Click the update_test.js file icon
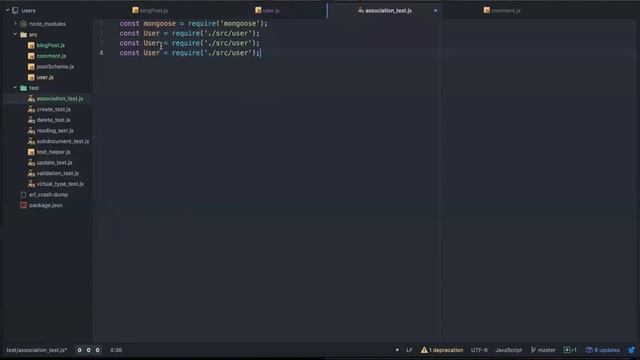Image resolution: width=640 pixels, height=360 pixels. click(31, 162)
